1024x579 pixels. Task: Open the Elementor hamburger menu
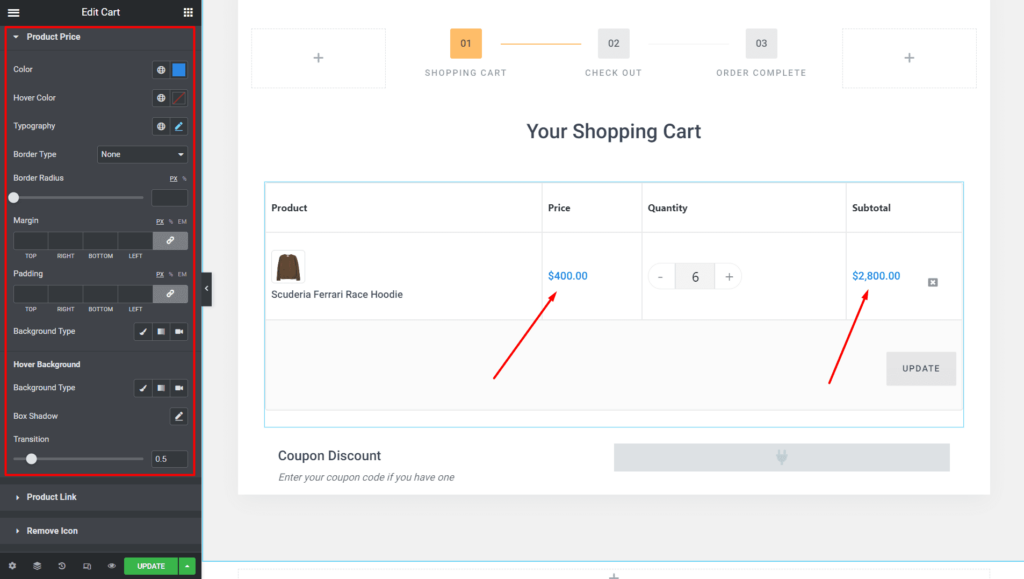[13, 12]
